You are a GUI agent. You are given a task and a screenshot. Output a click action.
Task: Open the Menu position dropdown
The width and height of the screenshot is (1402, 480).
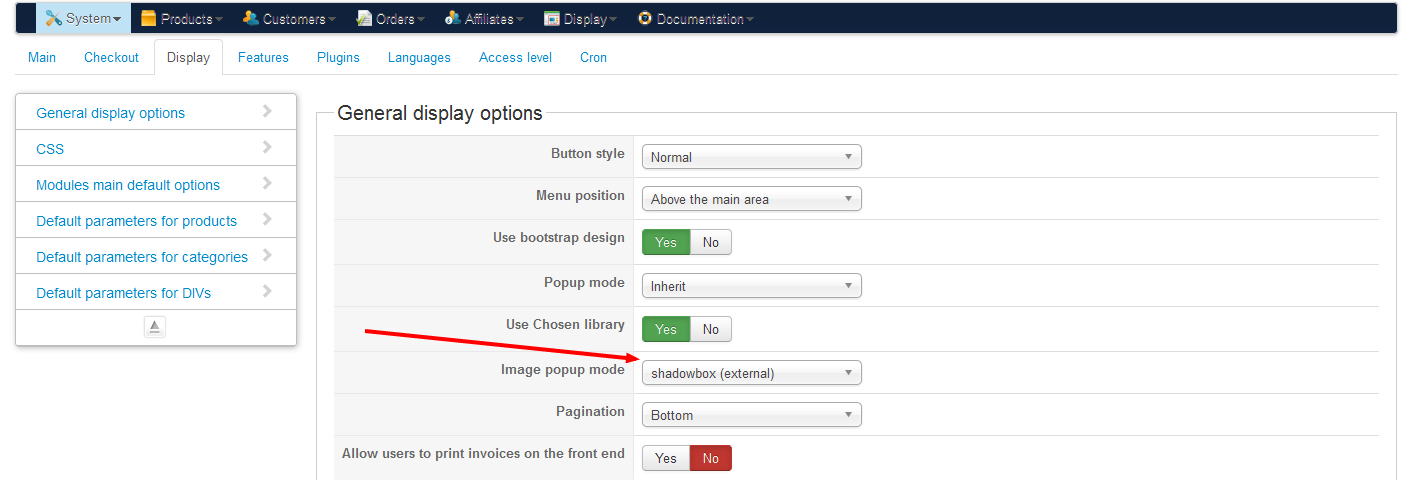pos(751,199)
